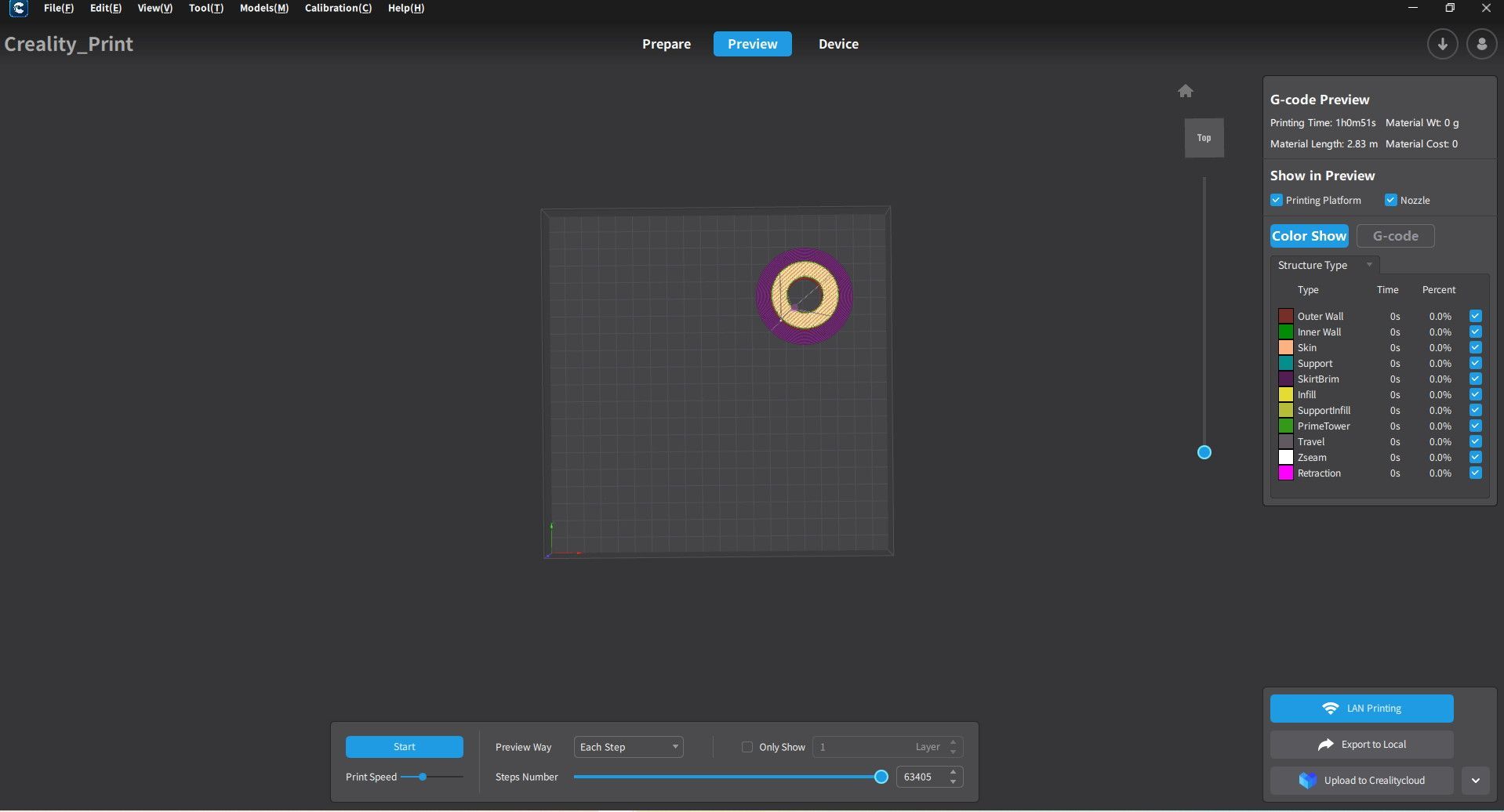Click the share arrow icon on Export to Local
The width and height of the screenshot is (1504, 812).
pyautogui.click(x=1325, y=745)
